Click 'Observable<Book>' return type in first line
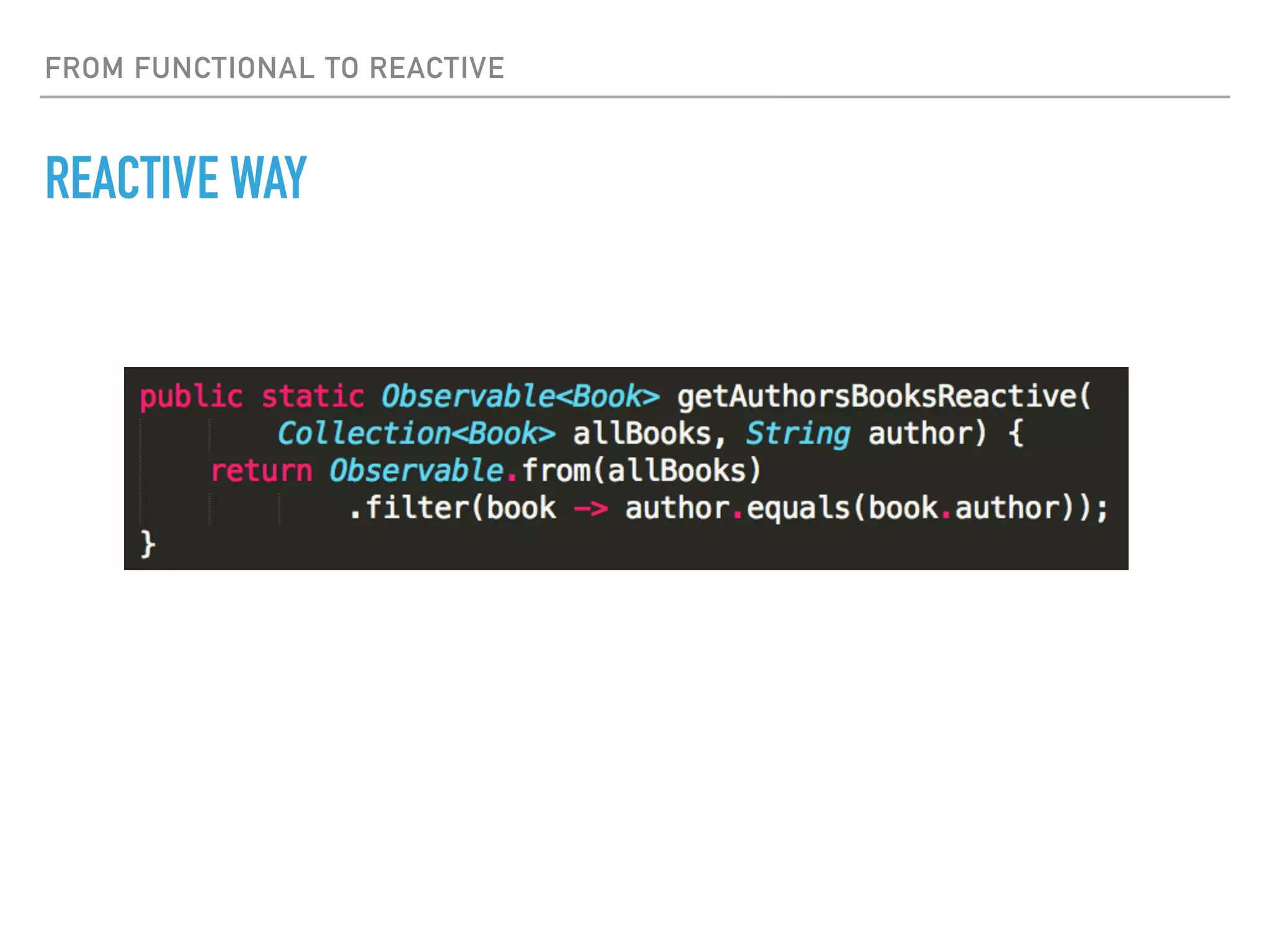This screenshot has width=1270, height=952. tap(520, 396)
